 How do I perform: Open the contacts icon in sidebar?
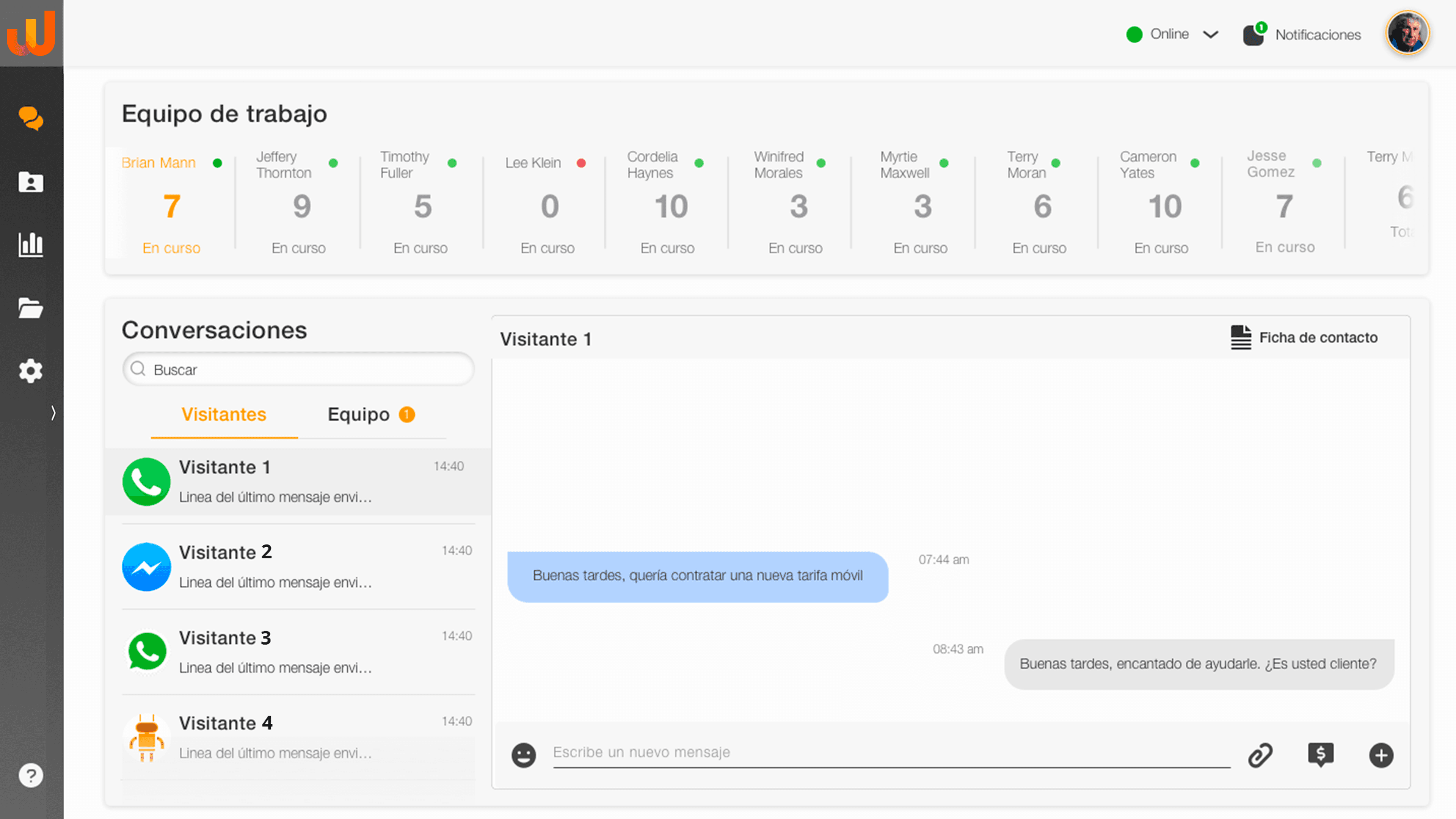(x=30, y=182)
